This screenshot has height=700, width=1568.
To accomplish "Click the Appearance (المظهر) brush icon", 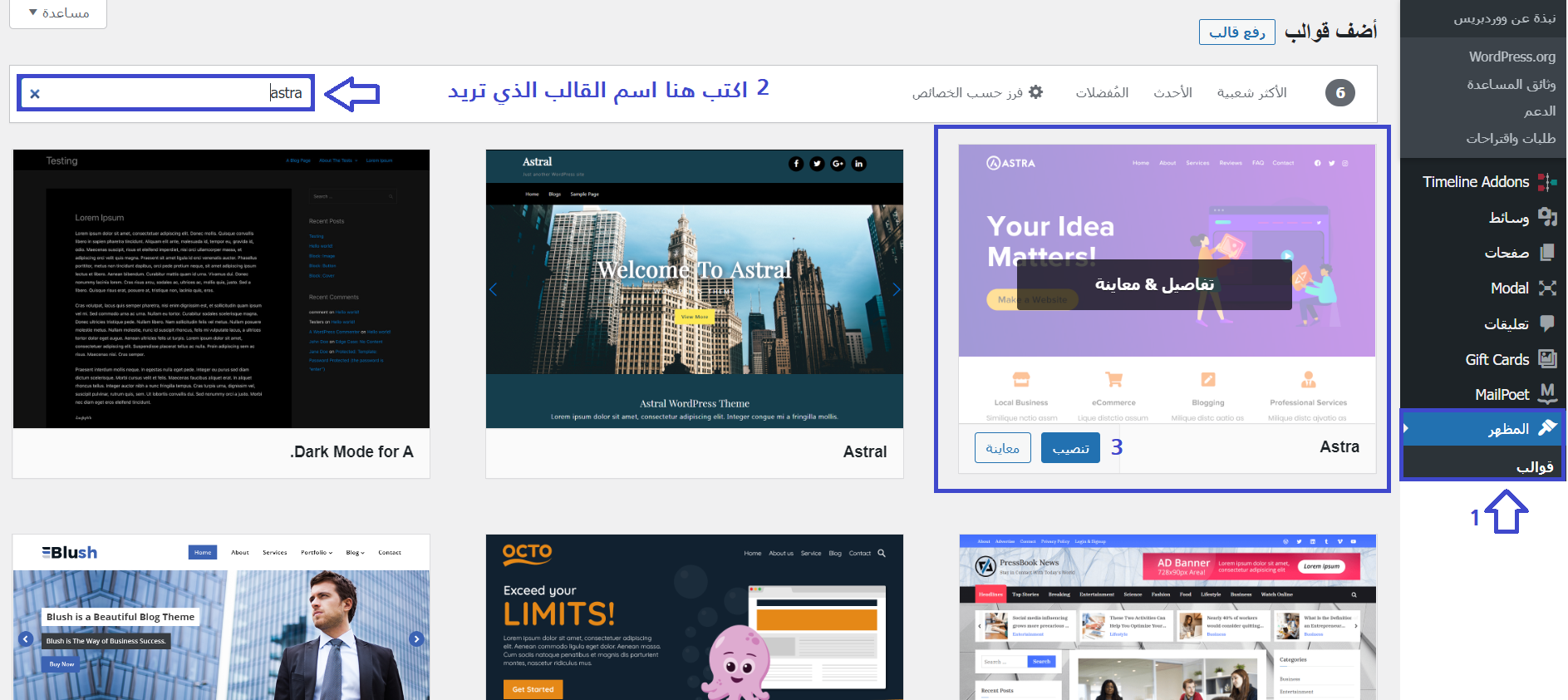I will click(x=1547, y=428).
